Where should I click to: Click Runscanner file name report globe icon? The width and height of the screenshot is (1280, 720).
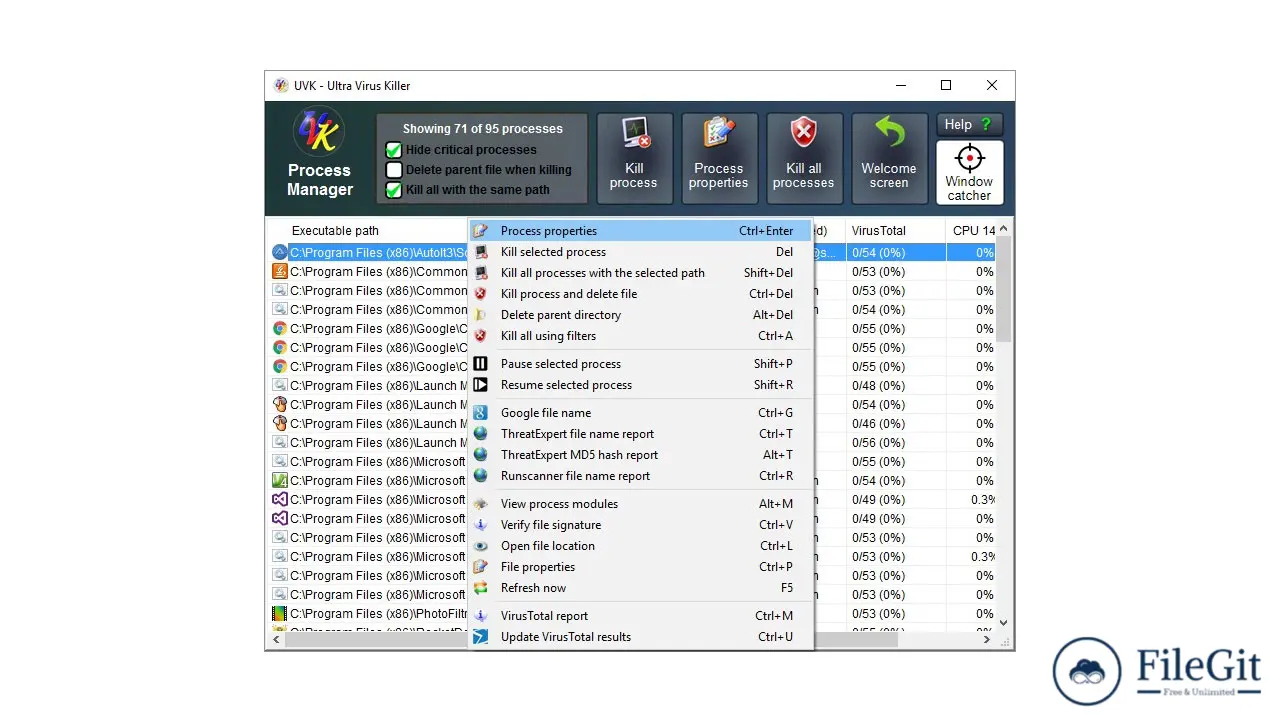pyautogui.click(x=481, y=476)
